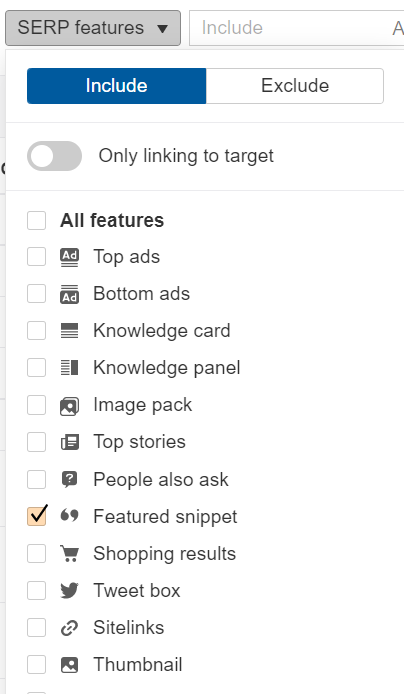Click the Knowledge panel icon

[x=69, y=368]
